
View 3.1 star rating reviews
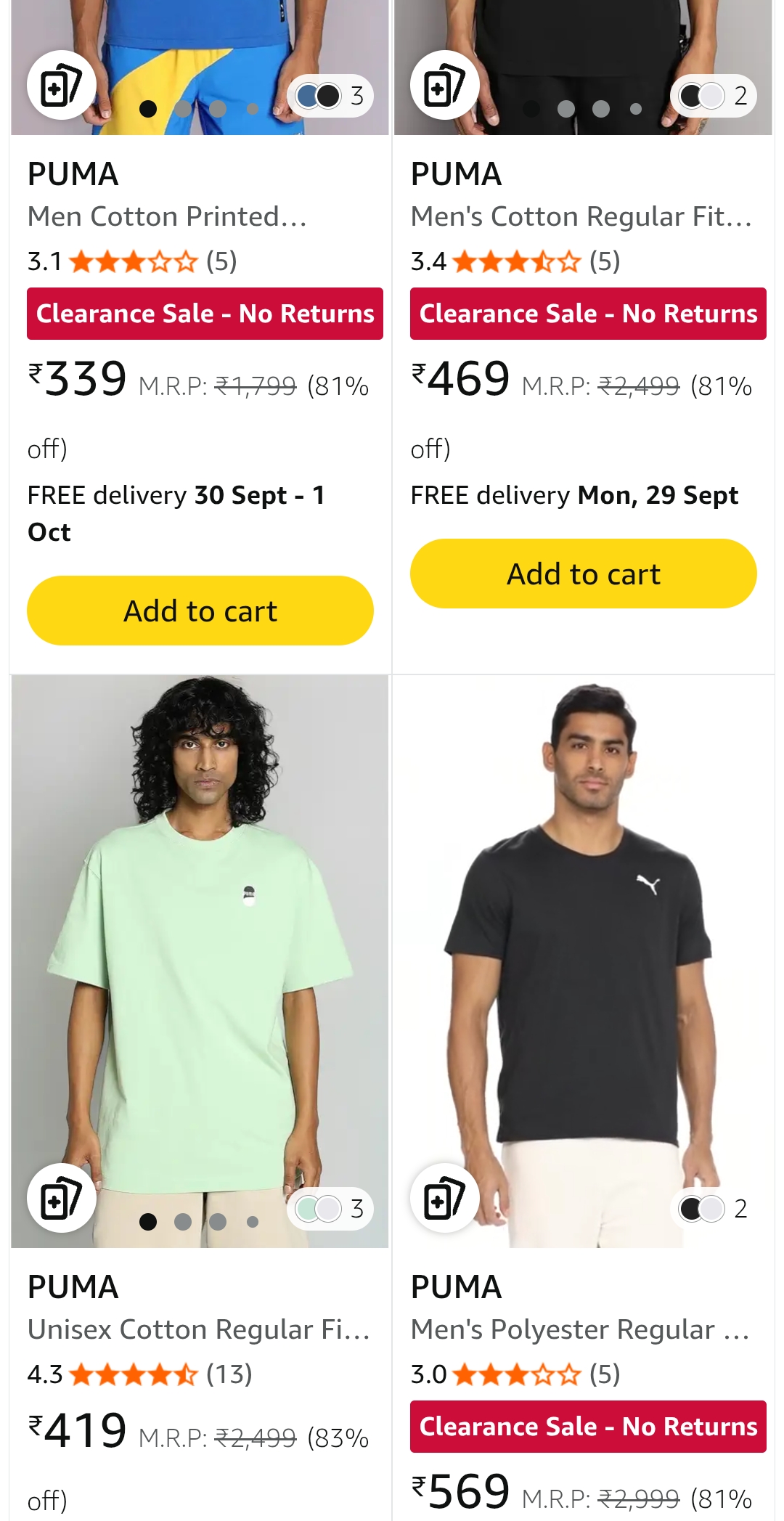[x=132, y=261]
